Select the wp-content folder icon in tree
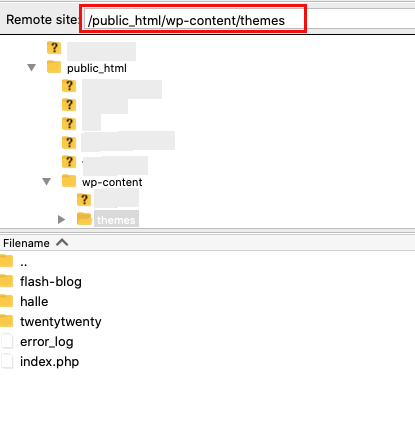Screen dimensions: 415x429 (69, 181)
